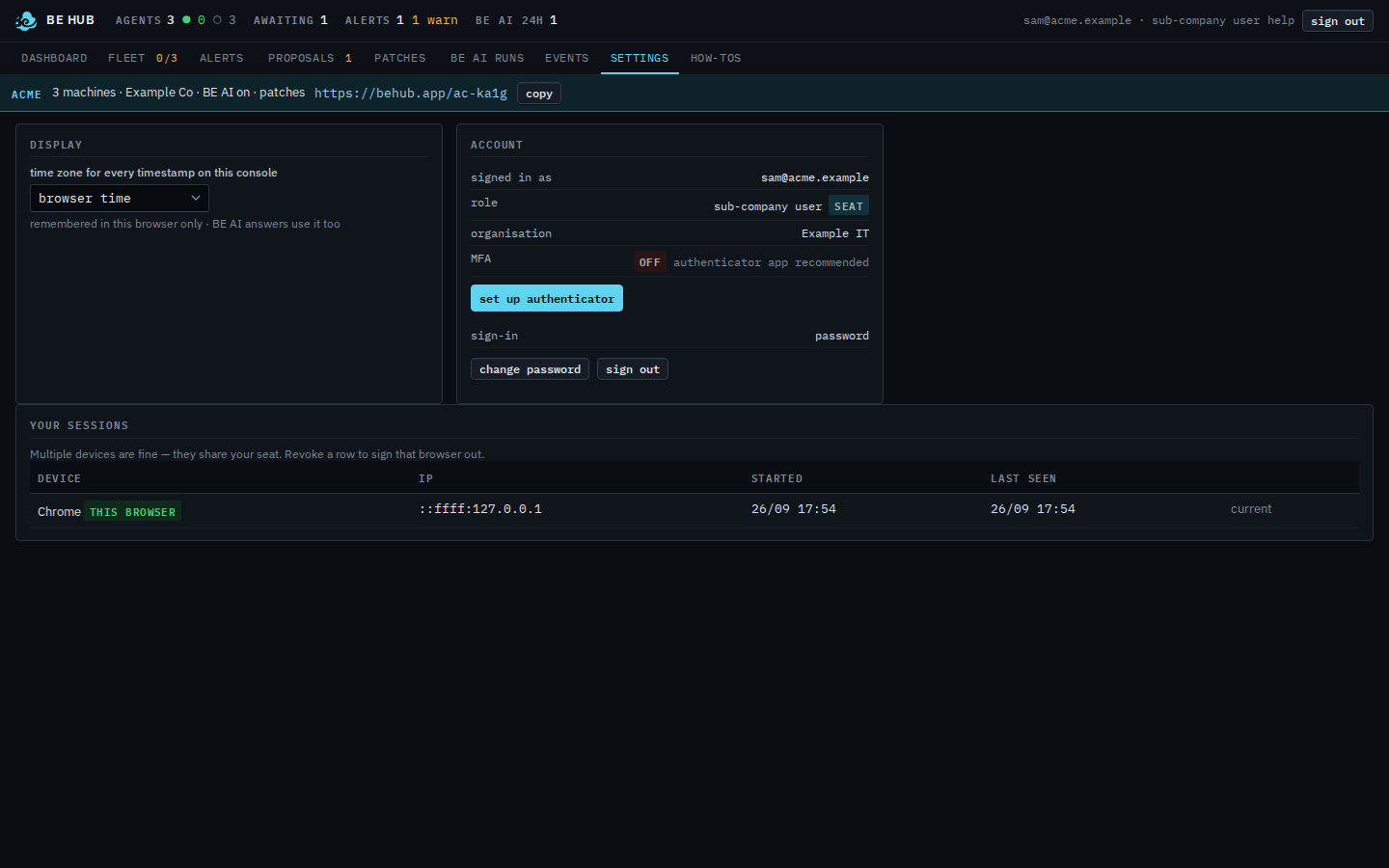Switch to the Fleet tab

tap(143, 58)
